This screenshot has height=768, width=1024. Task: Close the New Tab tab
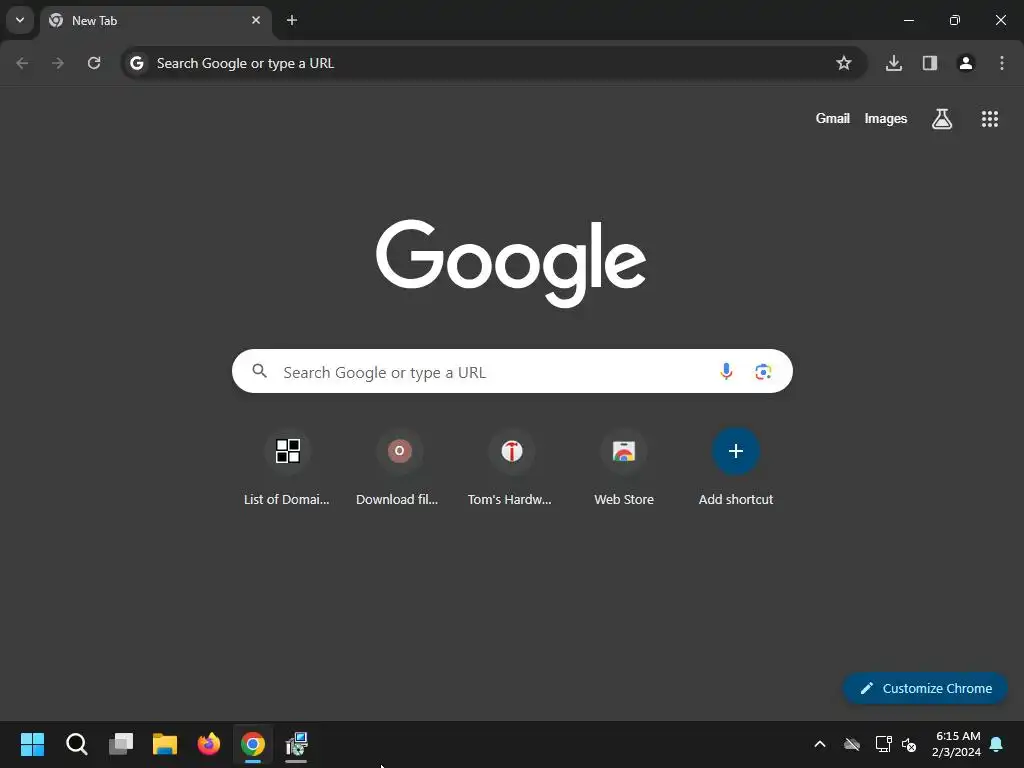[256, 20]
